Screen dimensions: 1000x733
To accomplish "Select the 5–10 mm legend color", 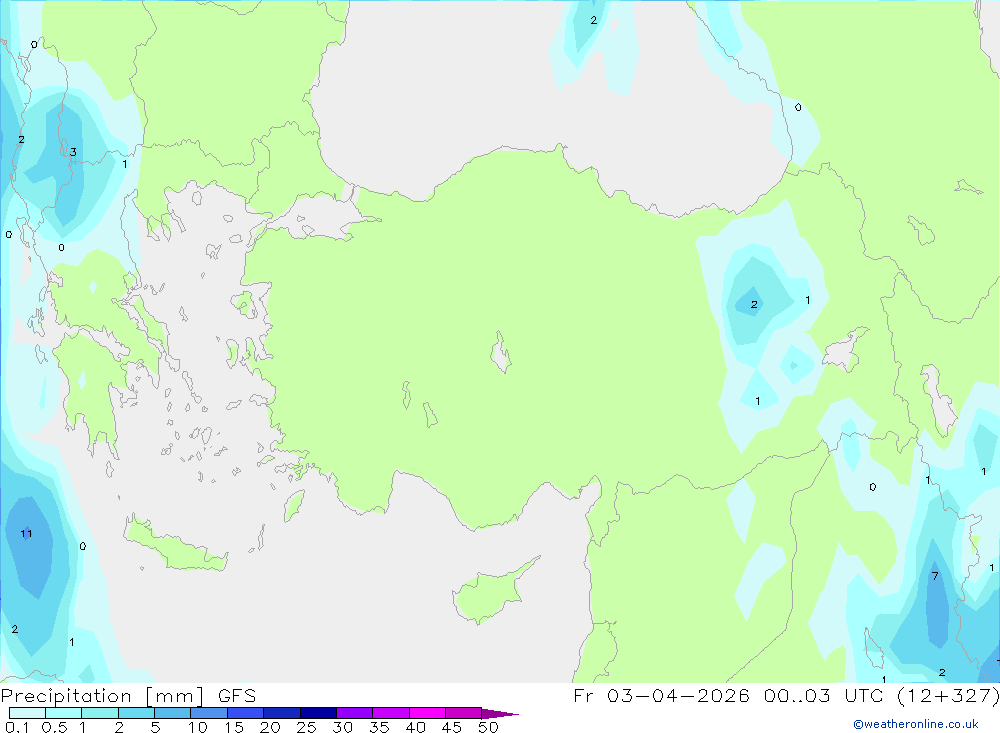I will coord(172,713).
